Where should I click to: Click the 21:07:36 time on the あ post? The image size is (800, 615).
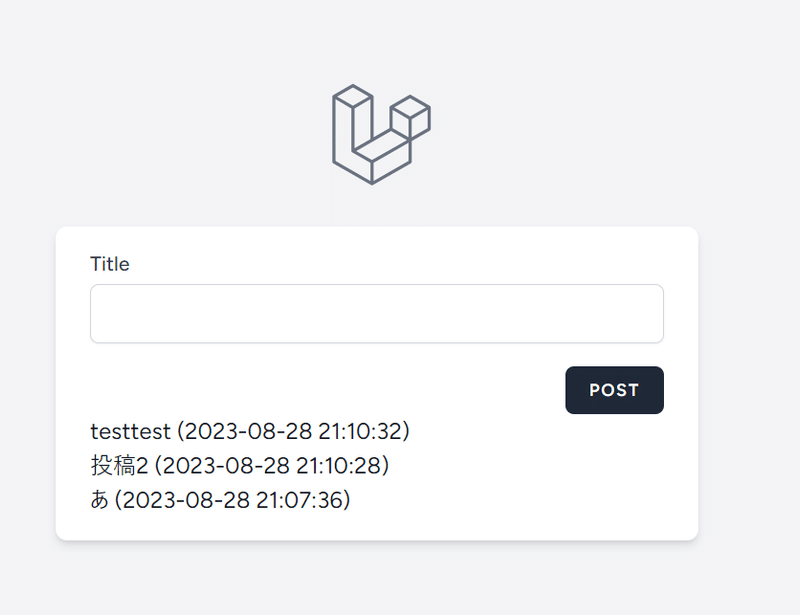tap(300, 500)
